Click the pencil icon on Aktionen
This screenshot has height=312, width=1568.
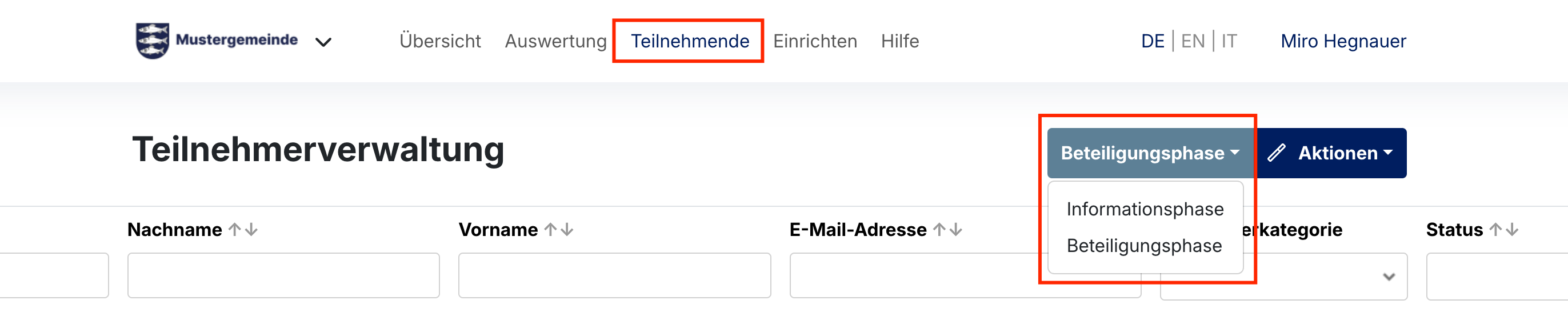pyautogui.click(x=1277, y=153)
